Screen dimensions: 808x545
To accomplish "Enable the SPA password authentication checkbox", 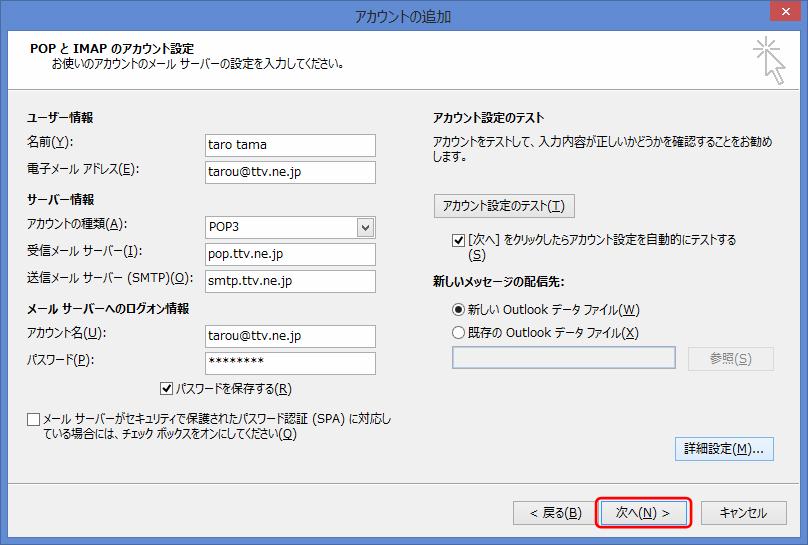I will pyautogui.click(x=34, y=420).
